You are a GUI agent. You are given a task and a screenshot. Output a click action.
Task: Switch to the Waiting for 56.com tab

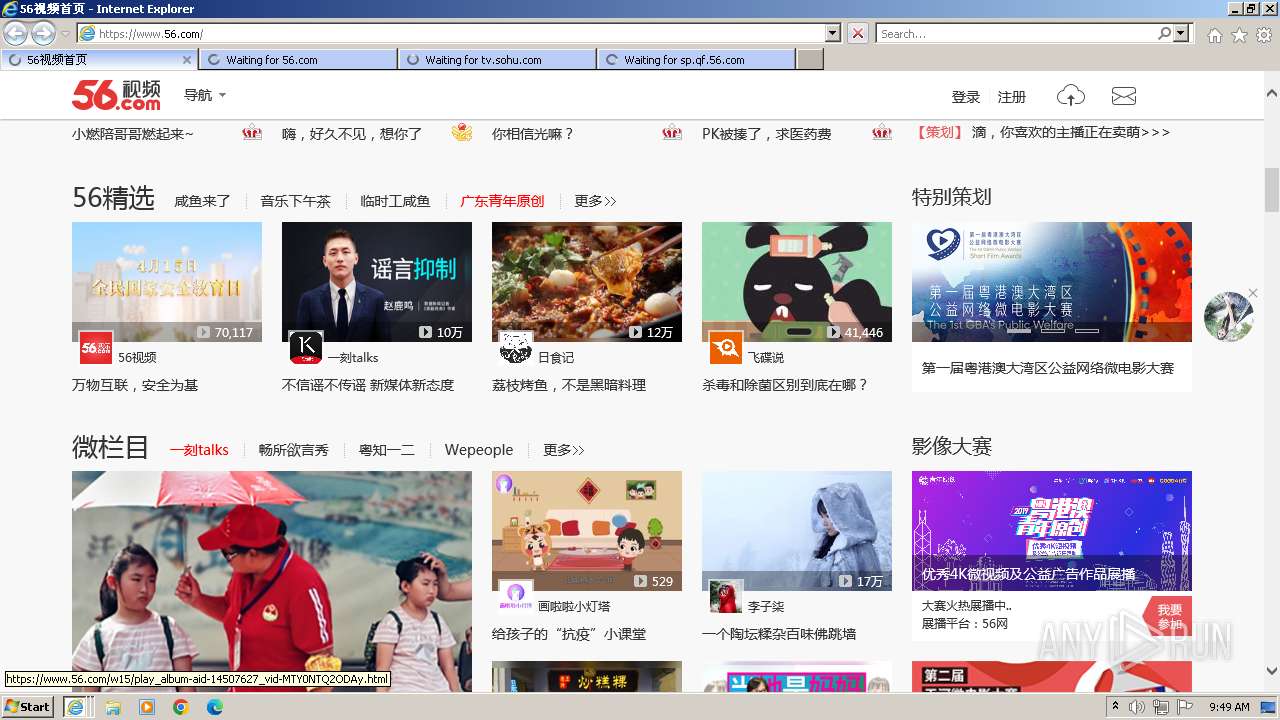(298, 60)
